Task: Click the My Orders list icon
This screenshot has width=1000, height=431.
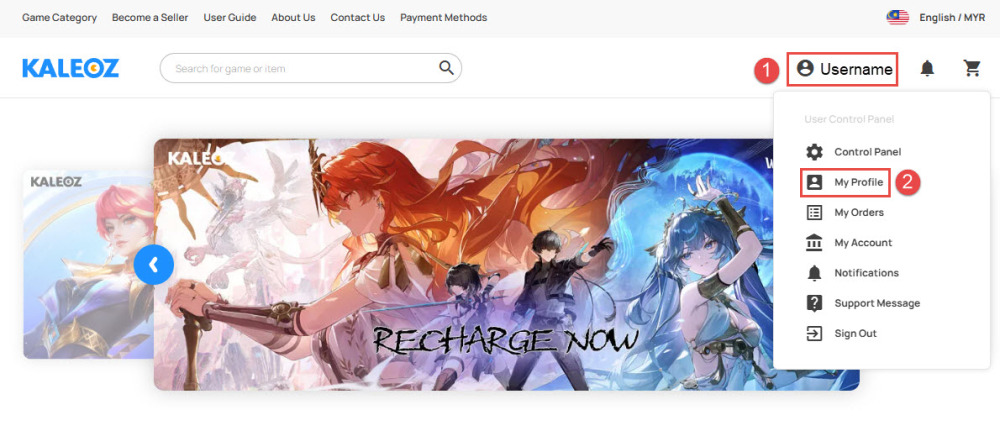Action: tap(814, 212)
